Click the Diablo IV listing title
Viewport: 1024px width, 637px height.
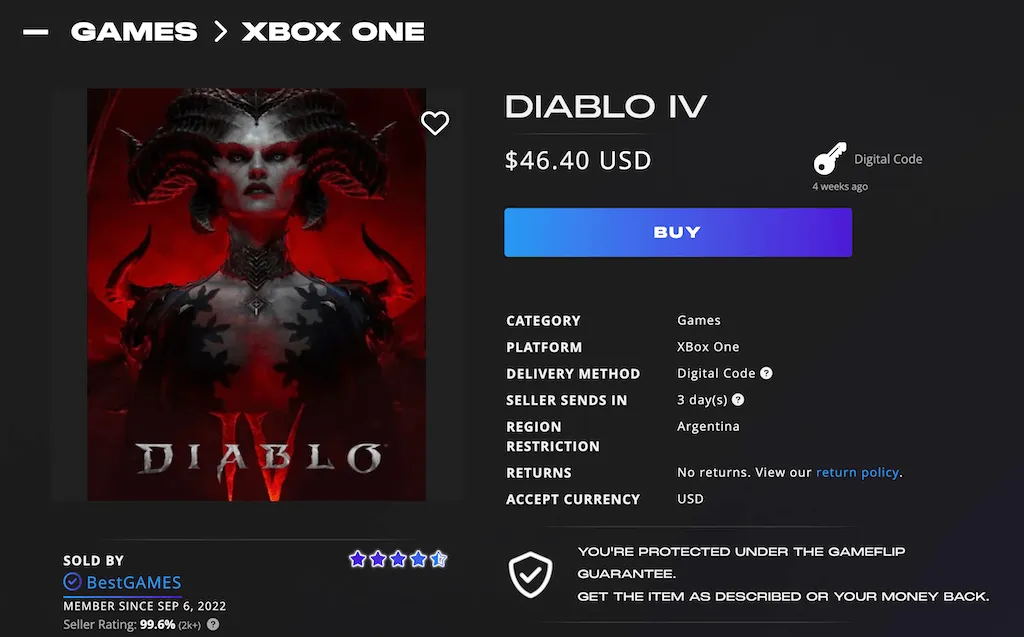(x=606, y=107)
